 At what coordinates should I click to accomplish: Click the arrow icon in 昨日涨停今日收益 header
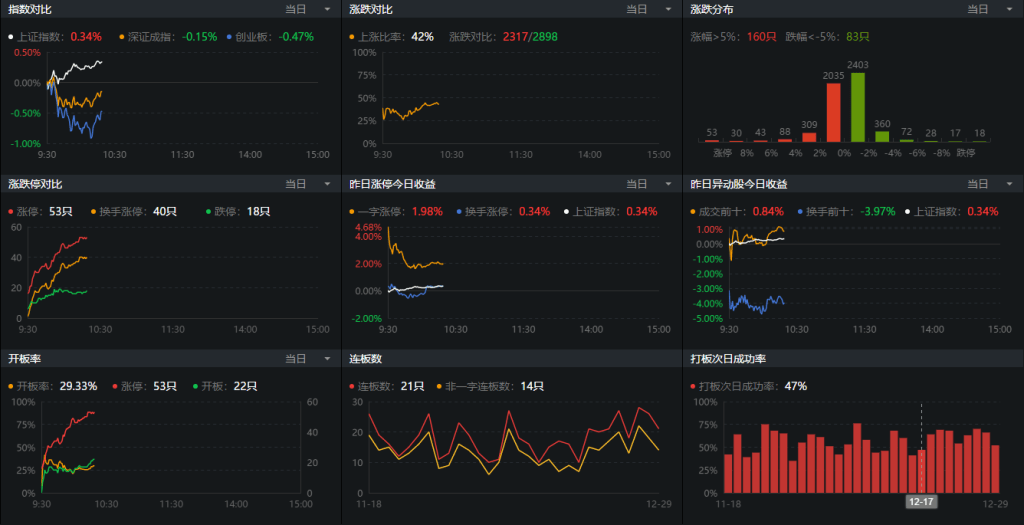tap(667, 184)
